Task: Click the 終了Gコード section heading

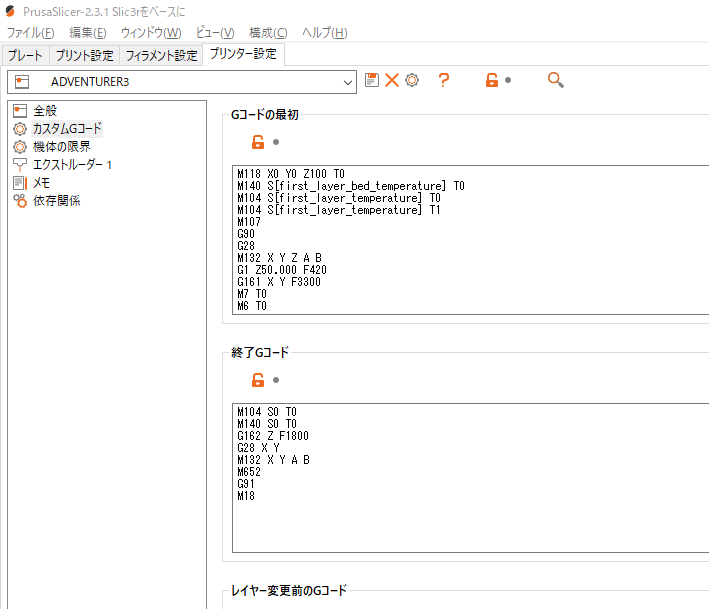Action: [x=260, y=352]
